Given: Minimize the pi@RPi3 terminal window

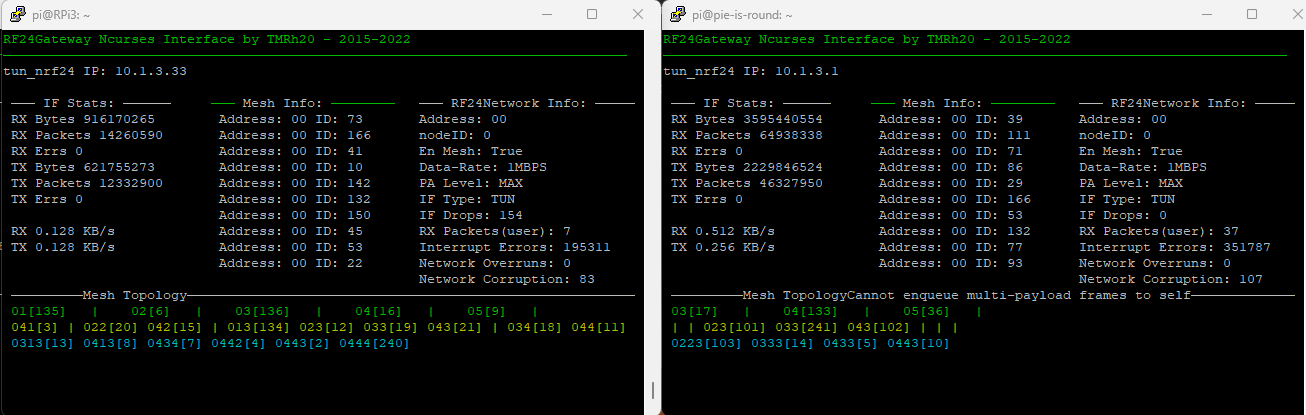Looking at the screenshot, I should 546,14.
